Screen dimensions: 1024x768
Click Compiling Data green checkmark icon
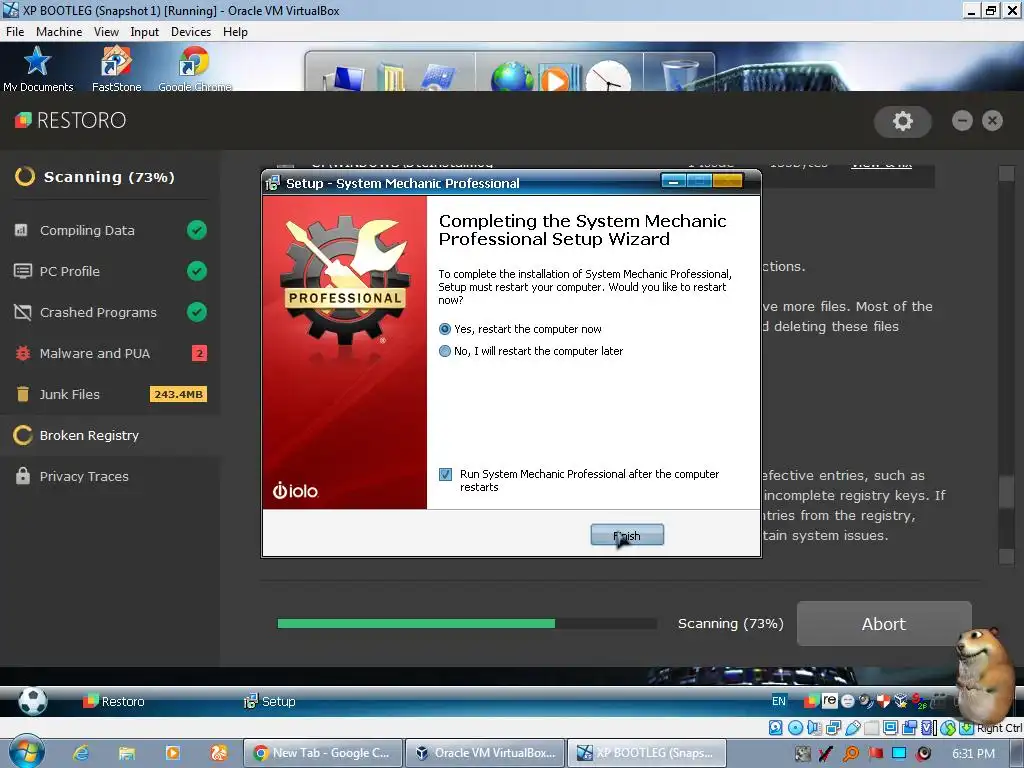[197, 230]
